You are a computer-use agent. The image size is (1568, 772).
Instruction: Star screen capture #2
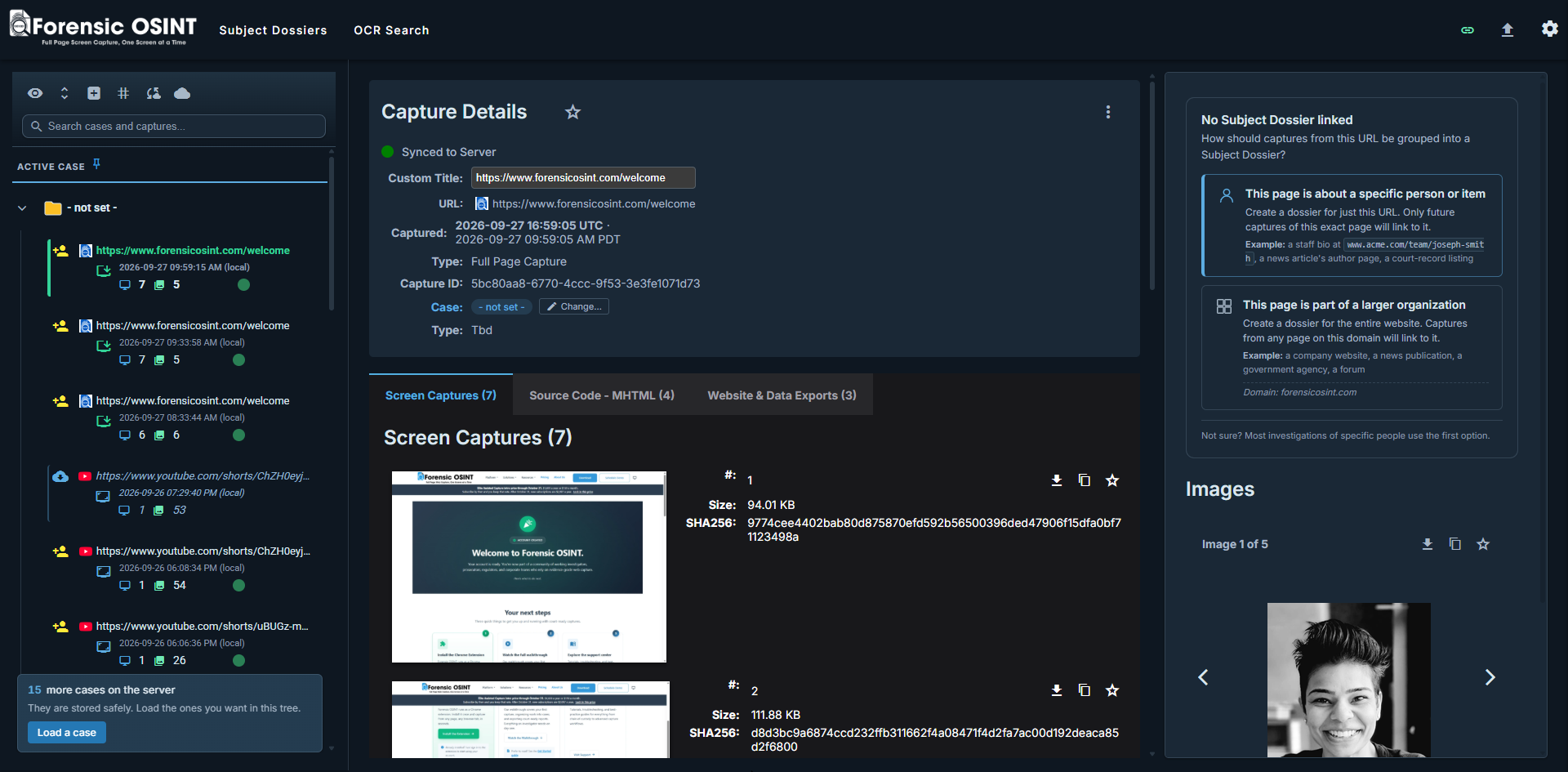coord(1112,690)
